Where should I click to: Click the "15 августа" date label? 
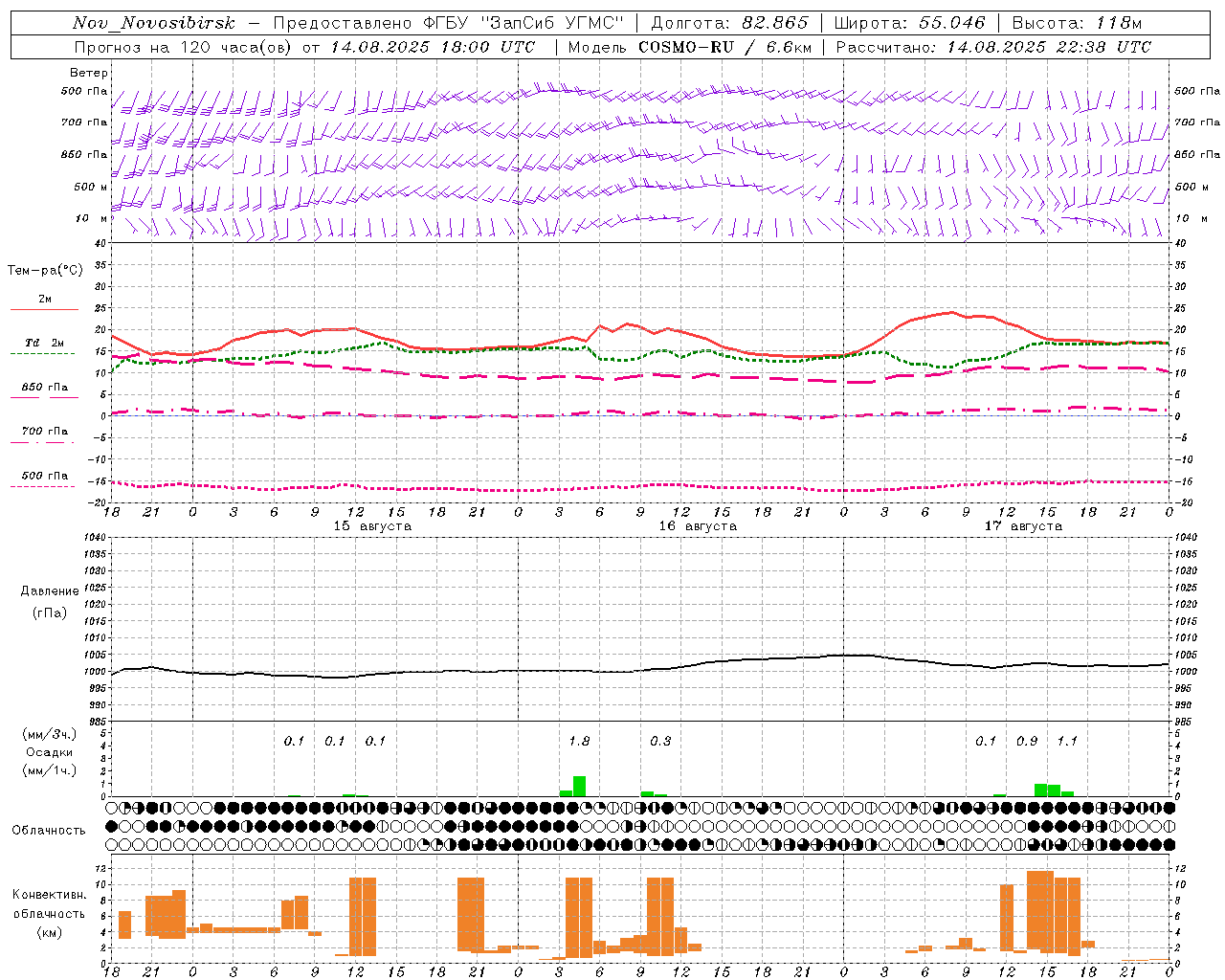pyautogui.click(x=372, y=526)
